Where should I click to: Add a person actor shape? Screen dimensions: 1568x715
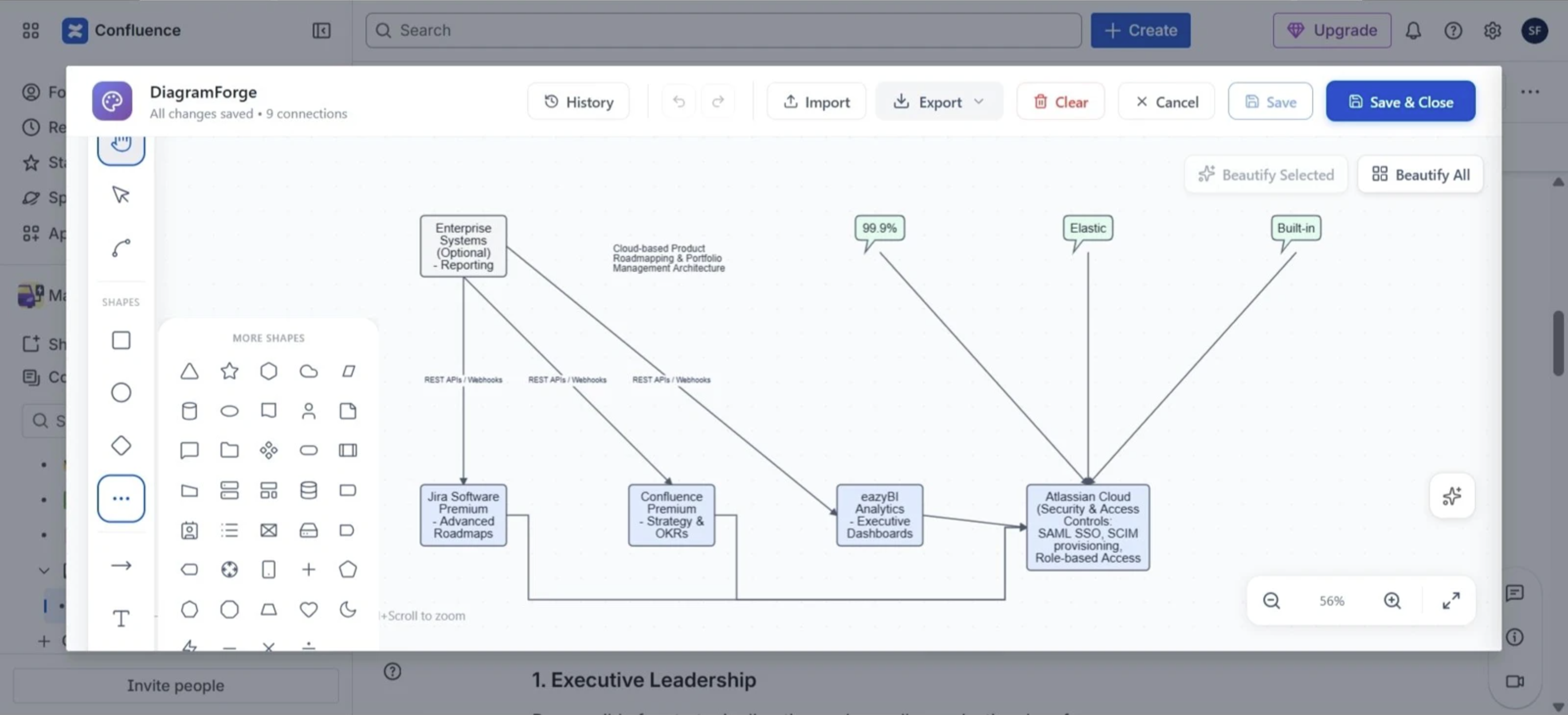click(309, 411)
